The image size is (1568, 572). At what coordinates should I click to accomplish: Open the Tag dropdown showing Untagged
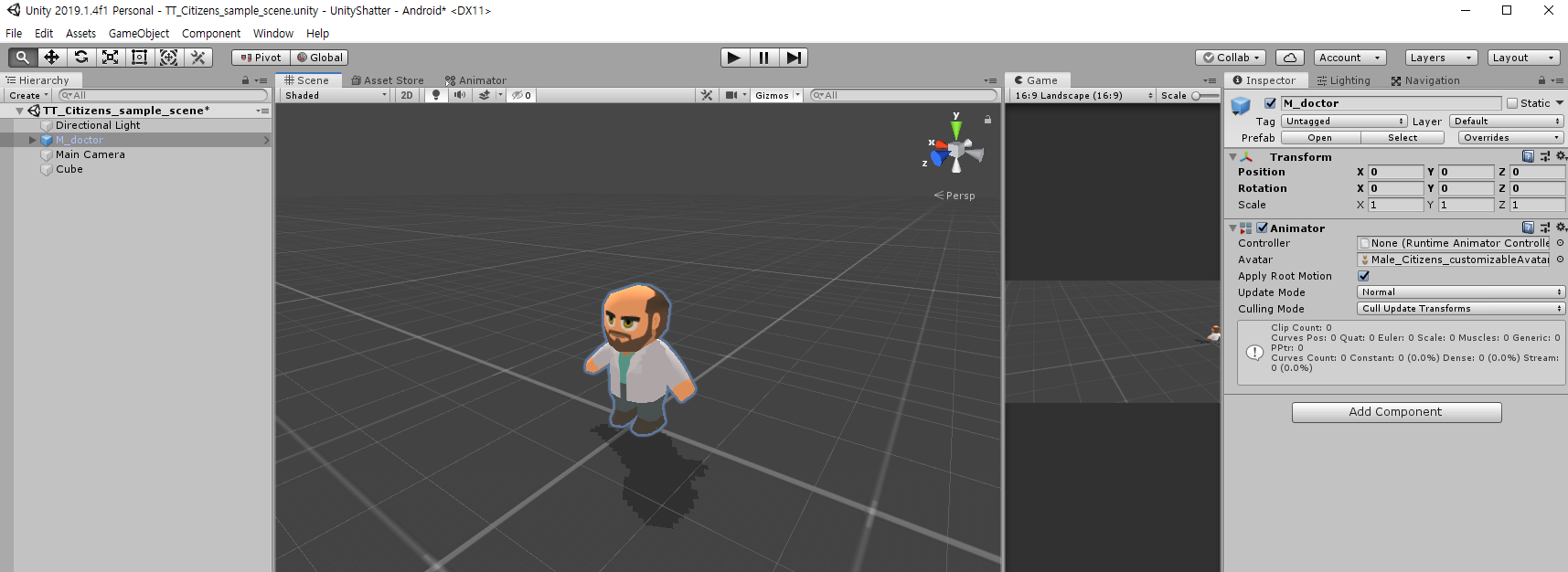point(1343,121)
